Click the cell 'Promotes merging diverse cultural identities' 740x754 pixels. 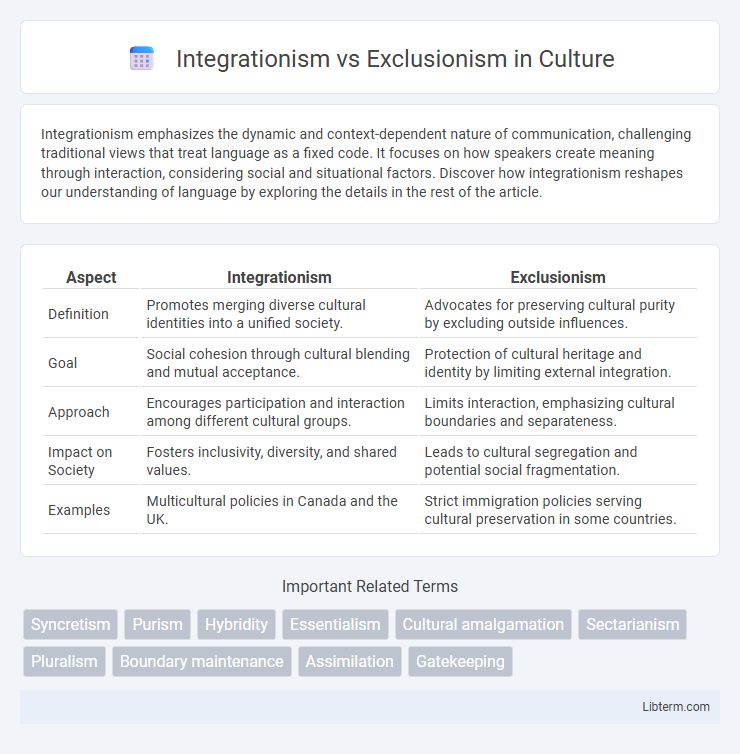pos(279,314)
